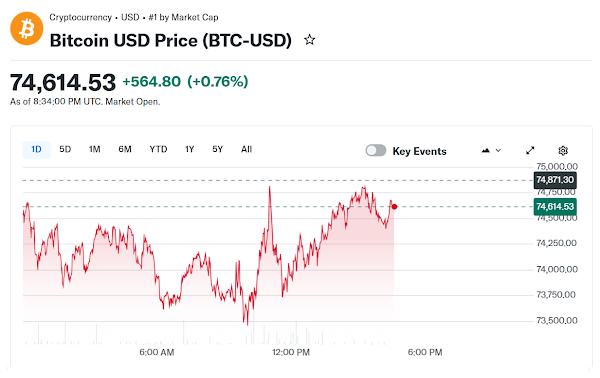Screen dimensions: 600x378
Task: Select the 1D time range tab
Action: coord(36,150)
